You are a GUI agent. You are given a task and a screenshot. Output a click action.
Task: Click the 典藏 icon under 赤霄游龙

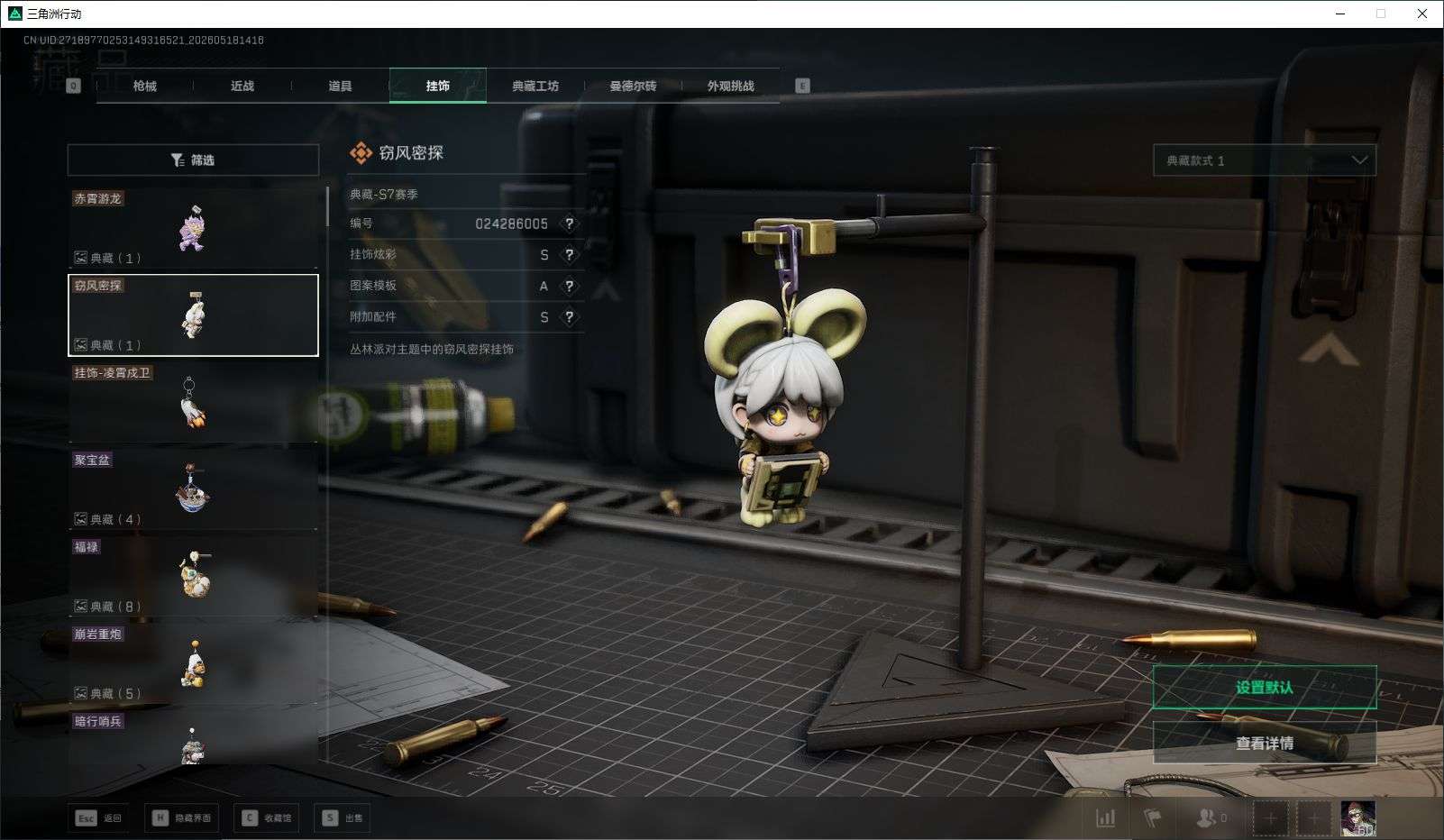[x=80, y=258]
